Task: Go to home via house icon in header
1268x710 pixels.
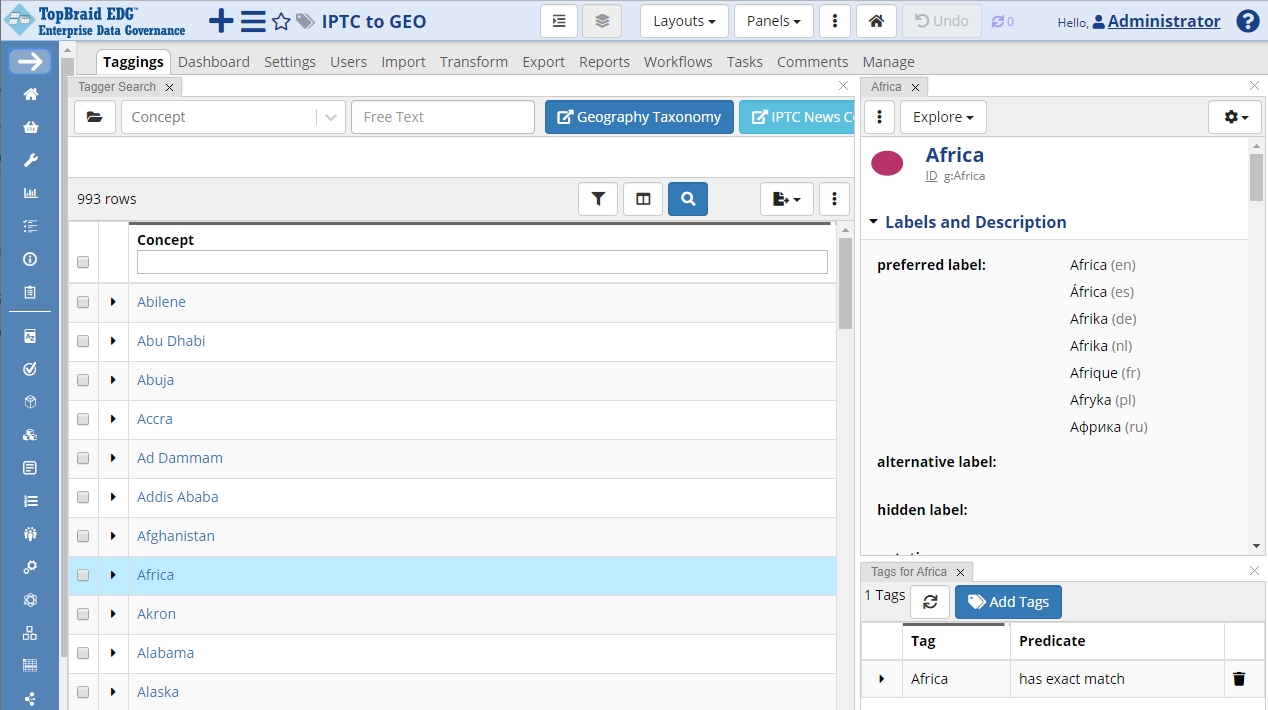Action: pos(875,21)
